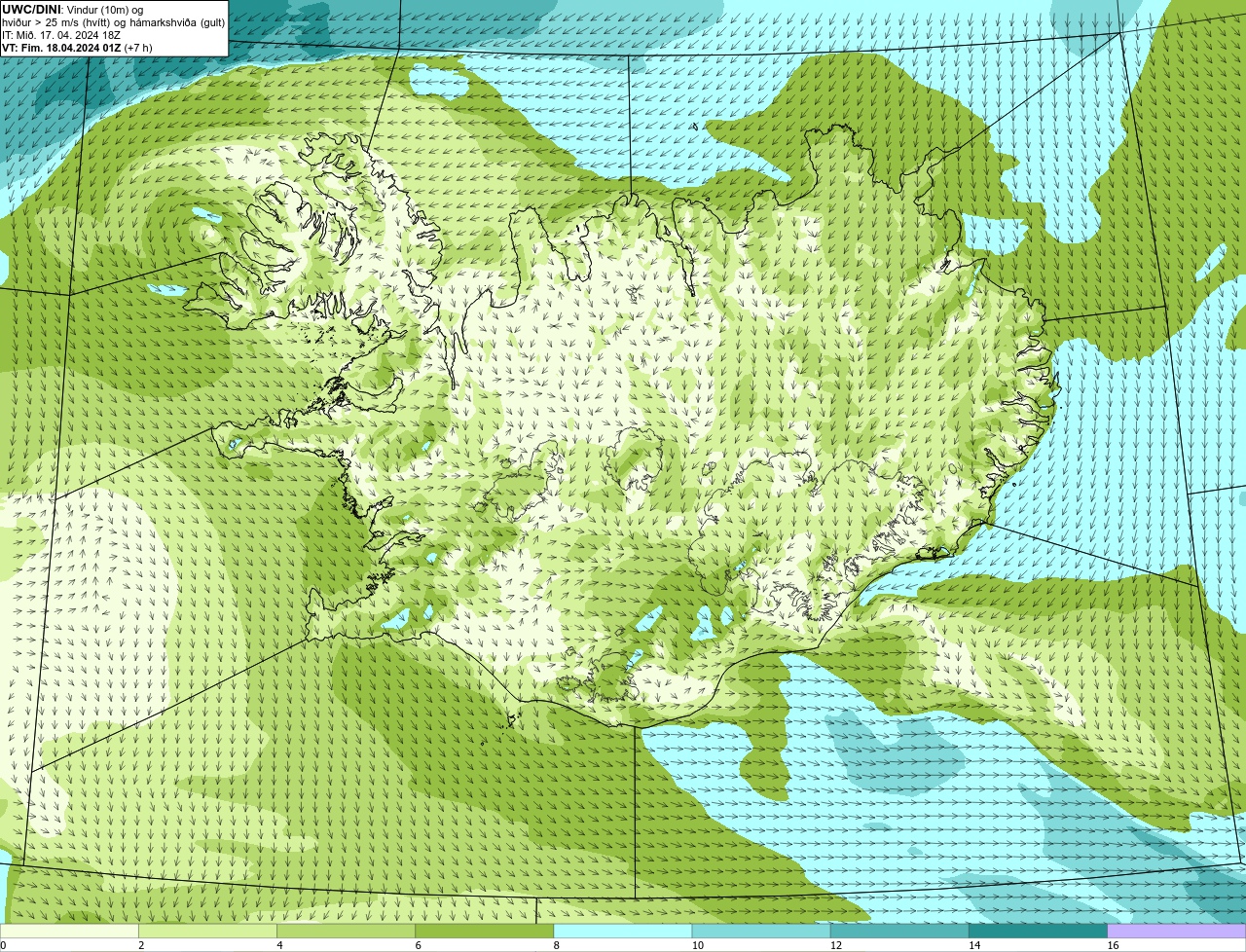
Task: Click the 'VT: Fim. 18.04.2024 01Z (+7 h)' line
Action: pos(77,47)
